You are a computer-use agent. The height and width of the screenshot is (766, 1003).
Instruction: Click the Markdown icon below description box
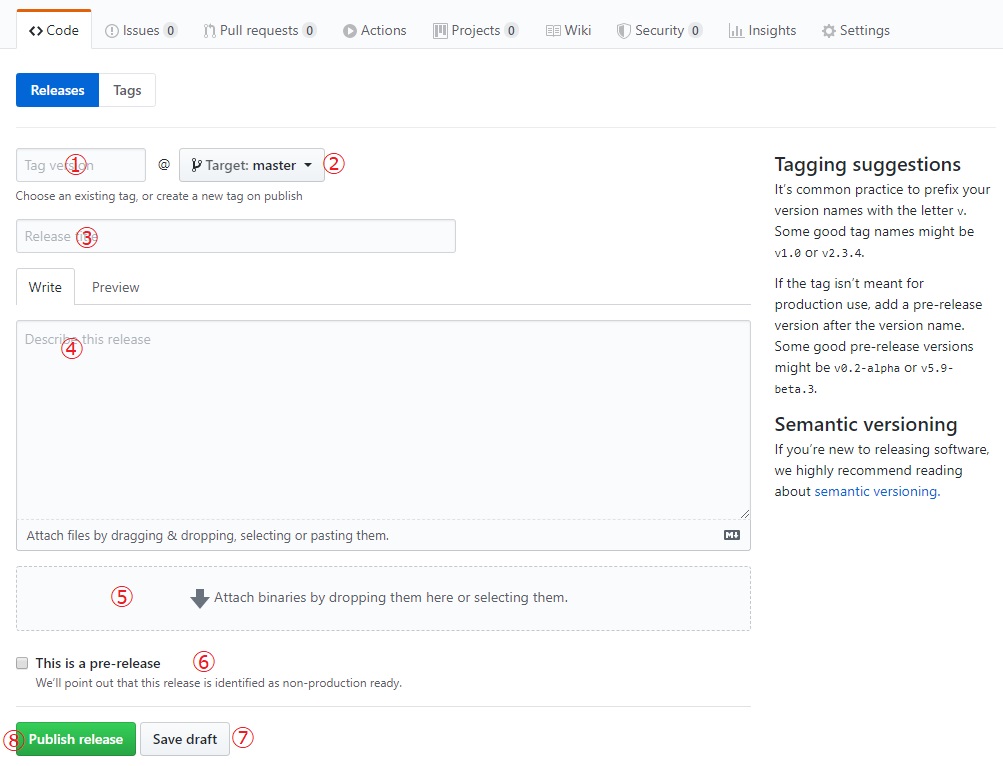coord(732,535)
